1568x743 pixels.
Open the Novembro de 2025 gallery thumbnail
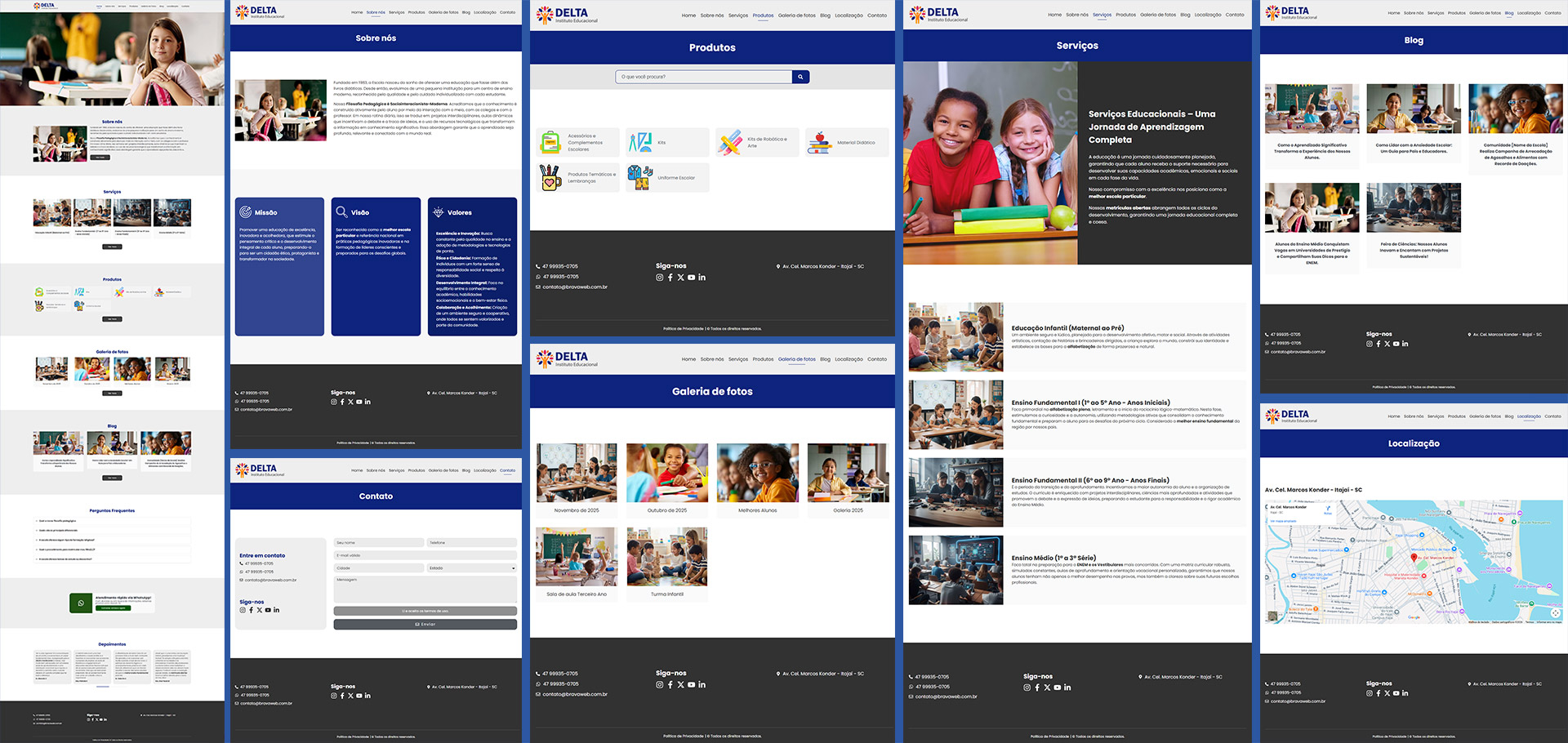click(577, 473)
